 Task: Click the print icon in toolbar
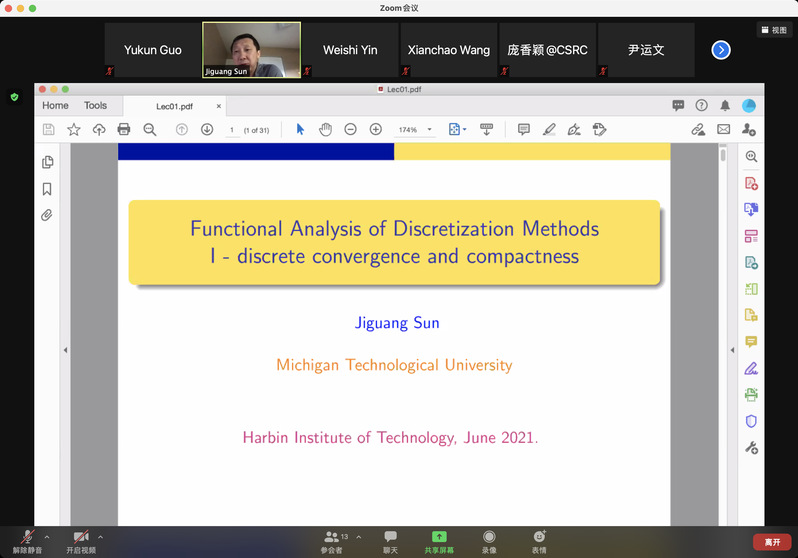[x=124, y=129]
